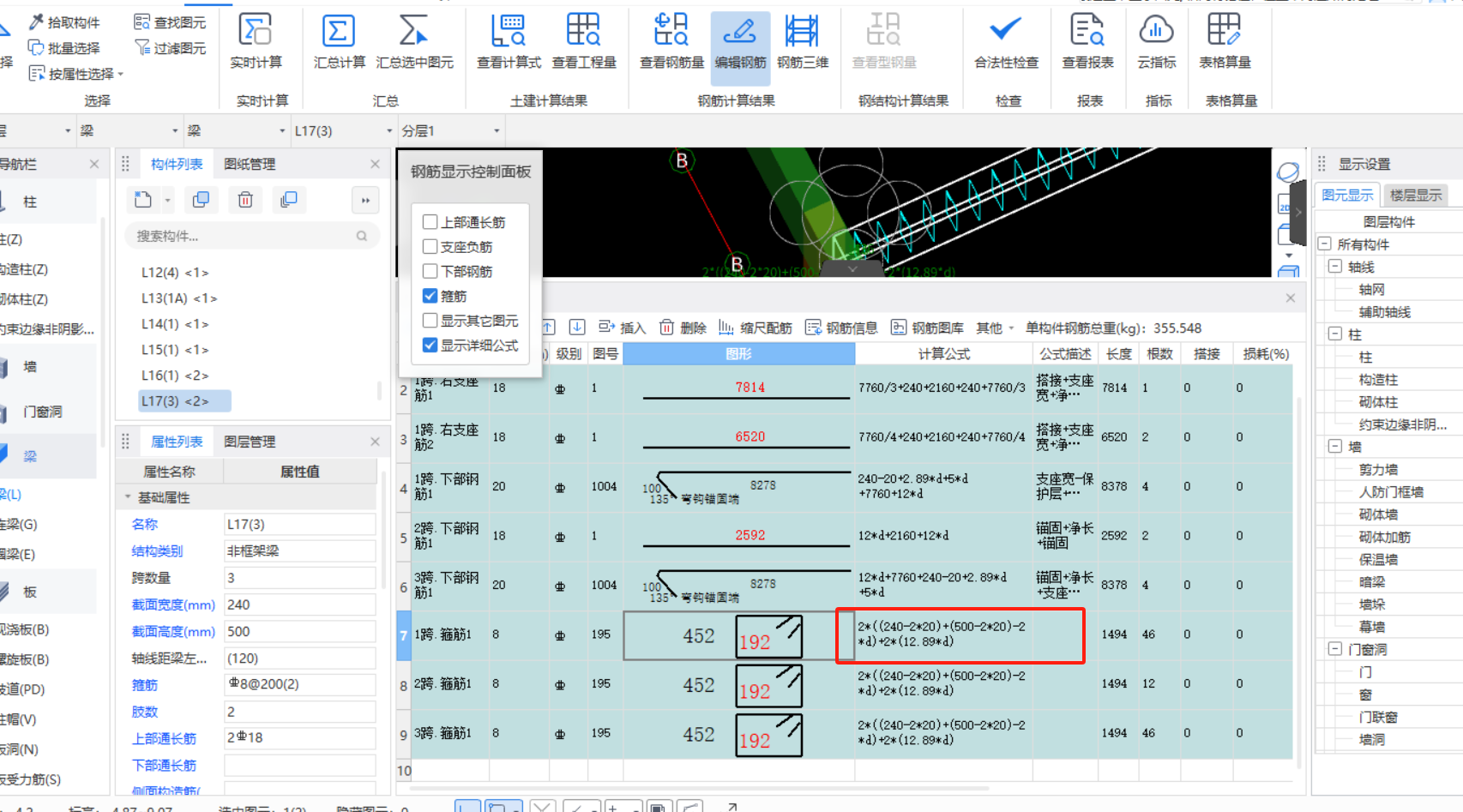This screenshot has height=812, width=1463.
Task: Switch to the 构件列表 tab
Action: tap(177, 164)
